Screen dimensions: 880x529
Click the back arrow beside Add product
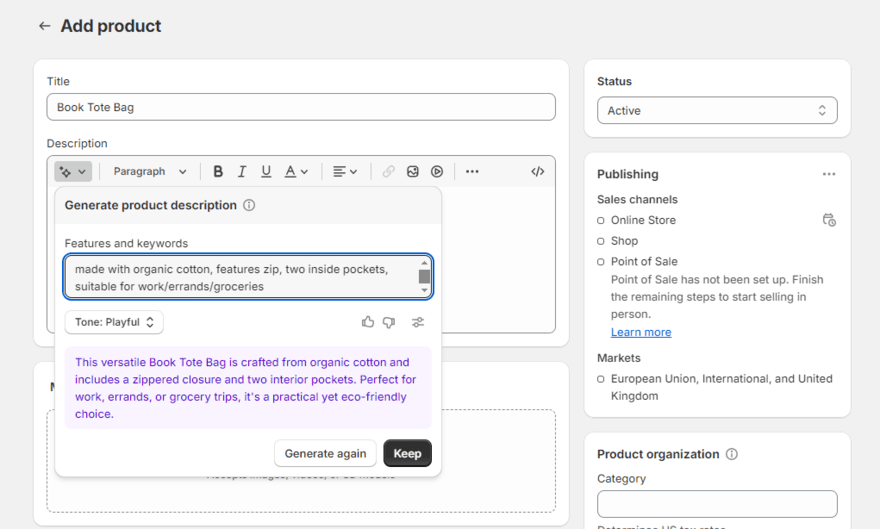(x=44, y=26)
